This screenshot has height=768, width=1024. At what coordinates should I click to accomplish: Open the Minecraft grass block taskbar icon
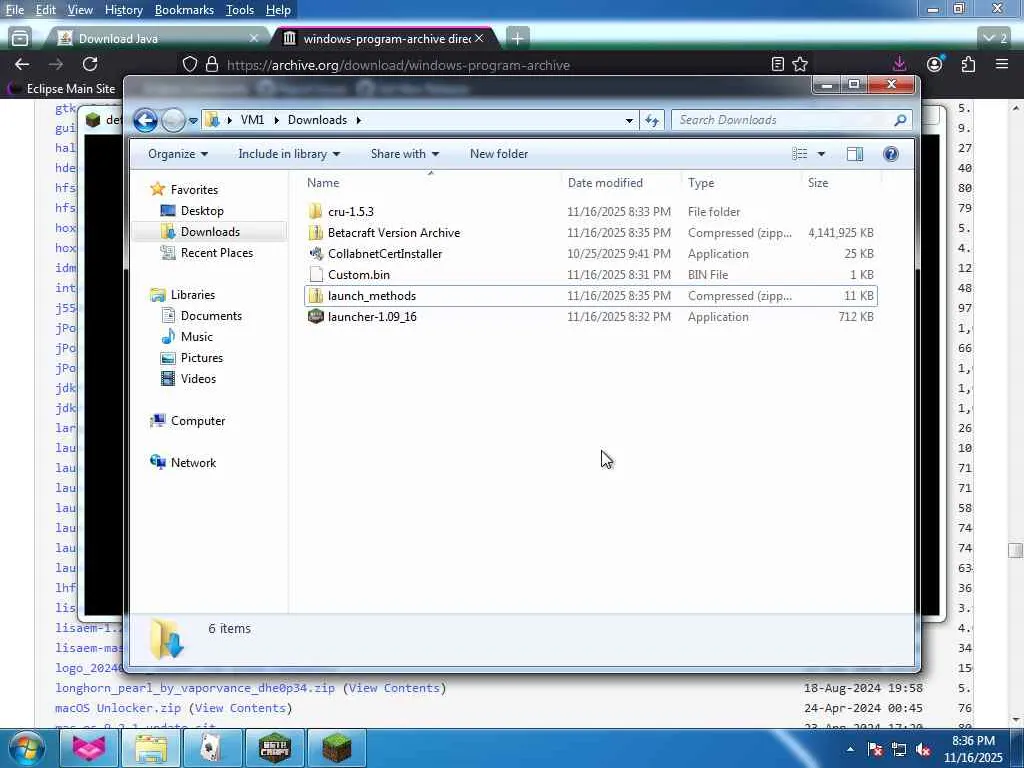336,748
